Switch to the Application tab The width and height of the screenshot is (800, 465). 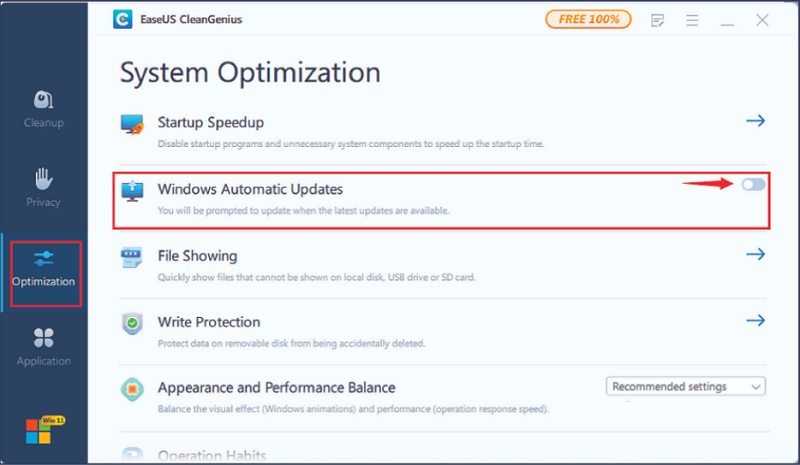[43, 346]
